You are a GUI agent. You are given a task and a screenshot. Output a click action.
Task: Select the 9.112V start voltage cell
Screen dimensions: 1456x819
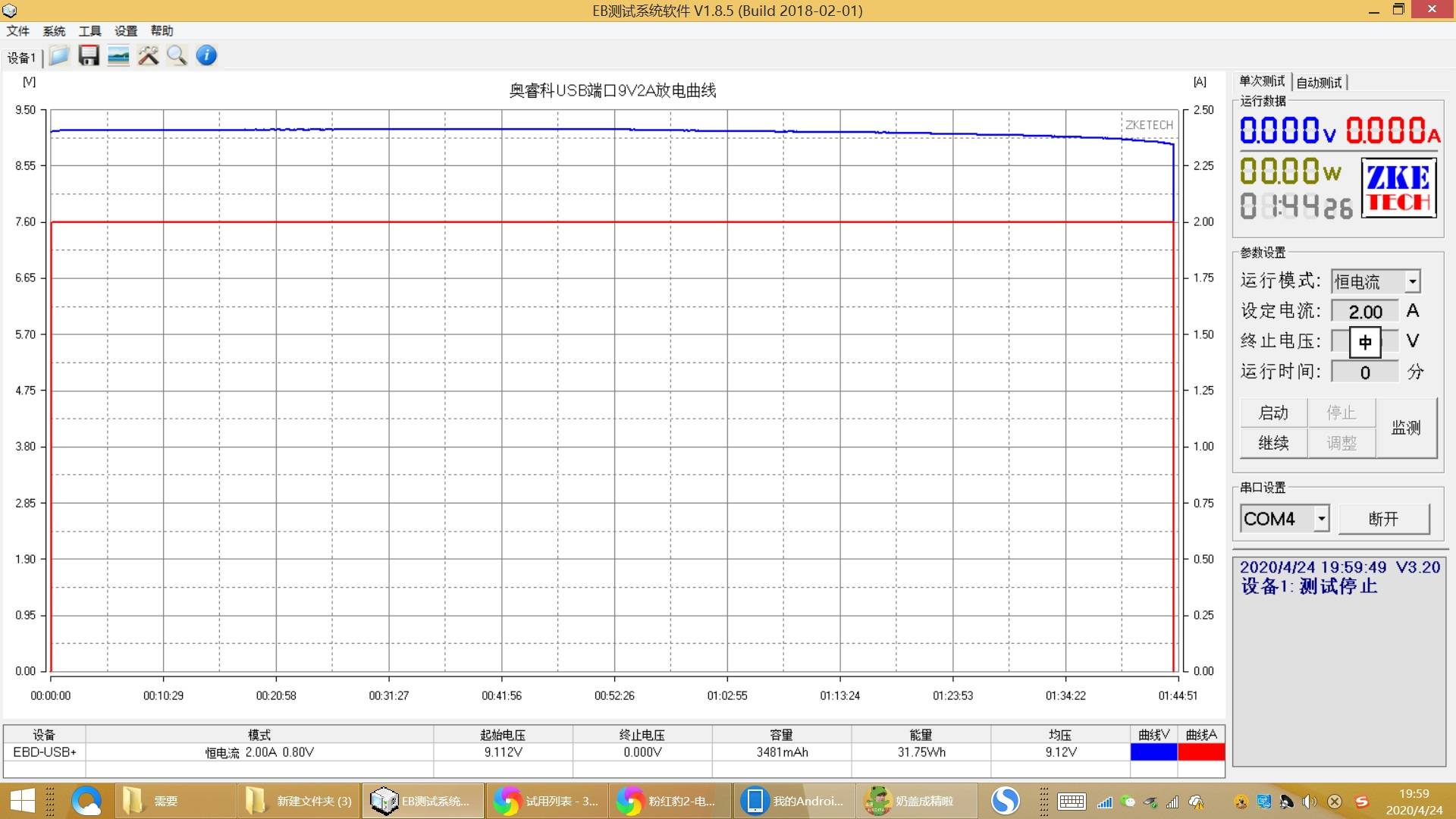(504, 752)
